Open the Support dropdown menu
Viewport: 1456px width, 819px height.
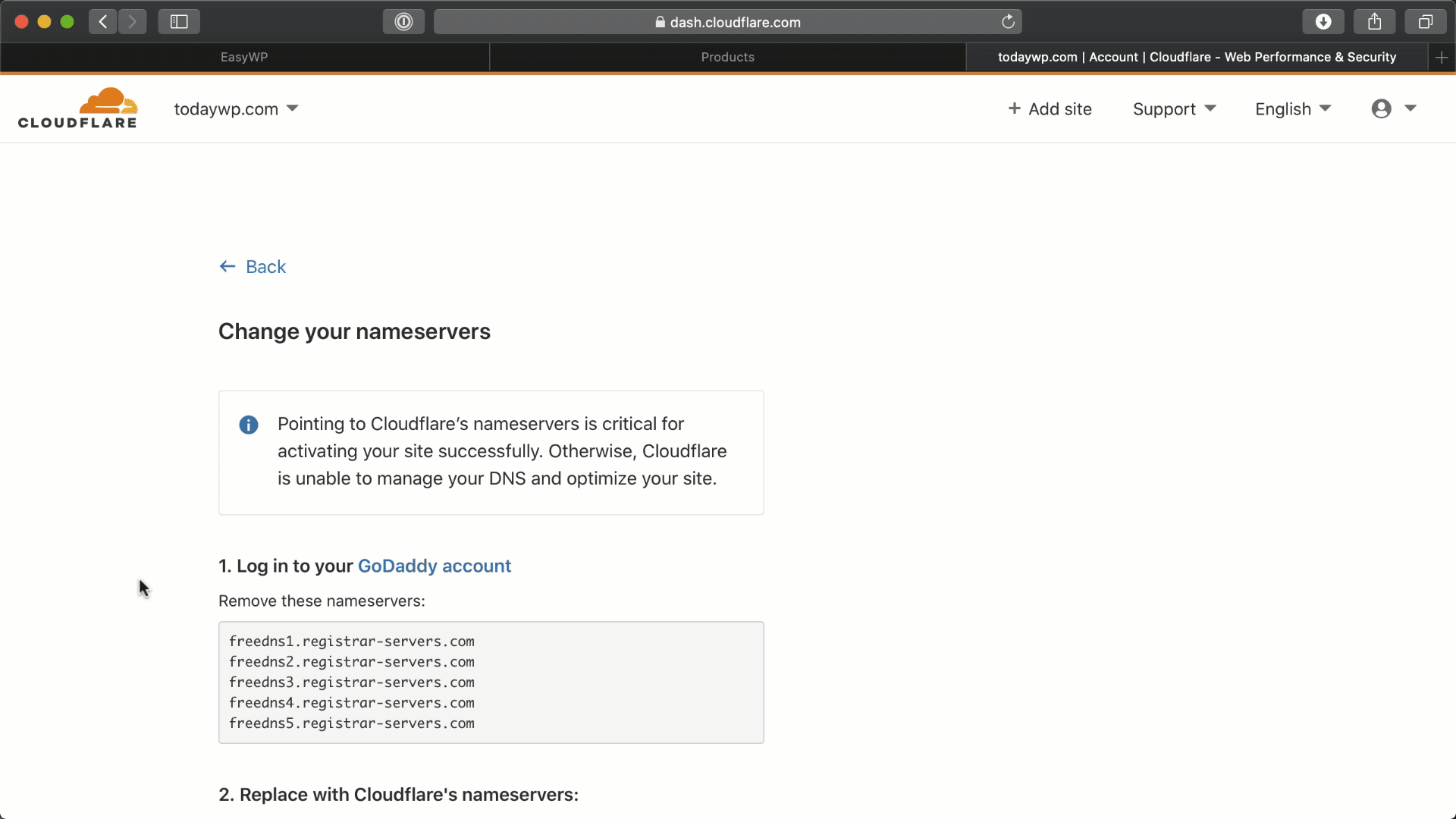1174,109
